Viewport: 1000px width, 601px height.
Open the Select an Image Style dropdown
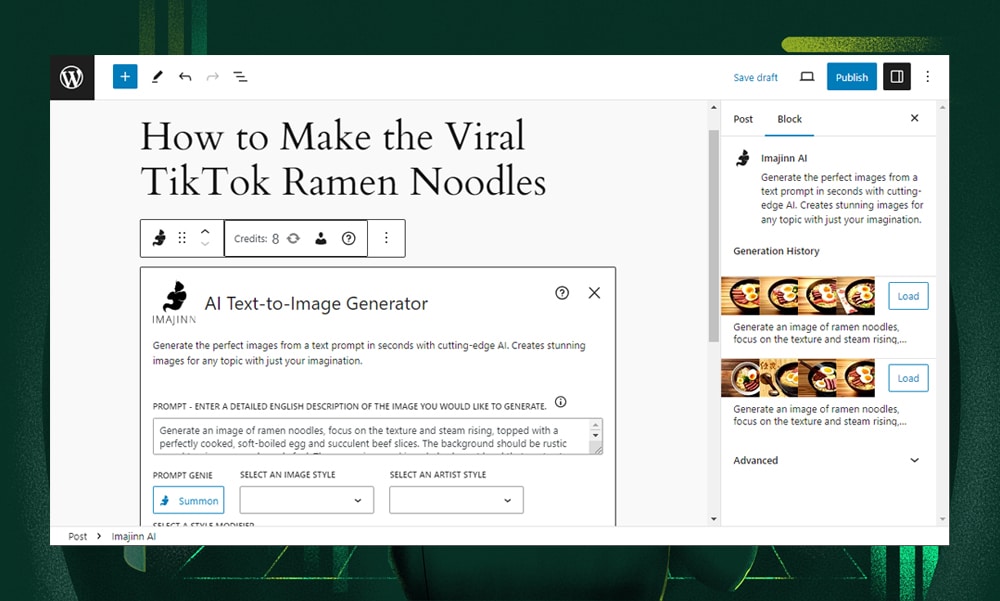coord(307,500)
